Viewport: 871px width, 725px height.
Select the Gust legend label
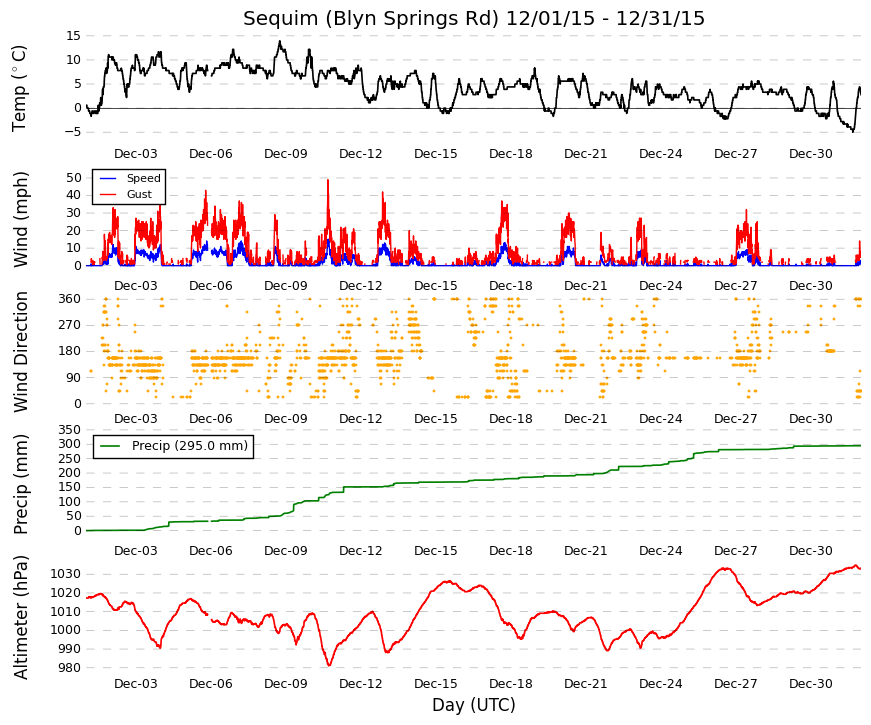(x=139, y=194)
